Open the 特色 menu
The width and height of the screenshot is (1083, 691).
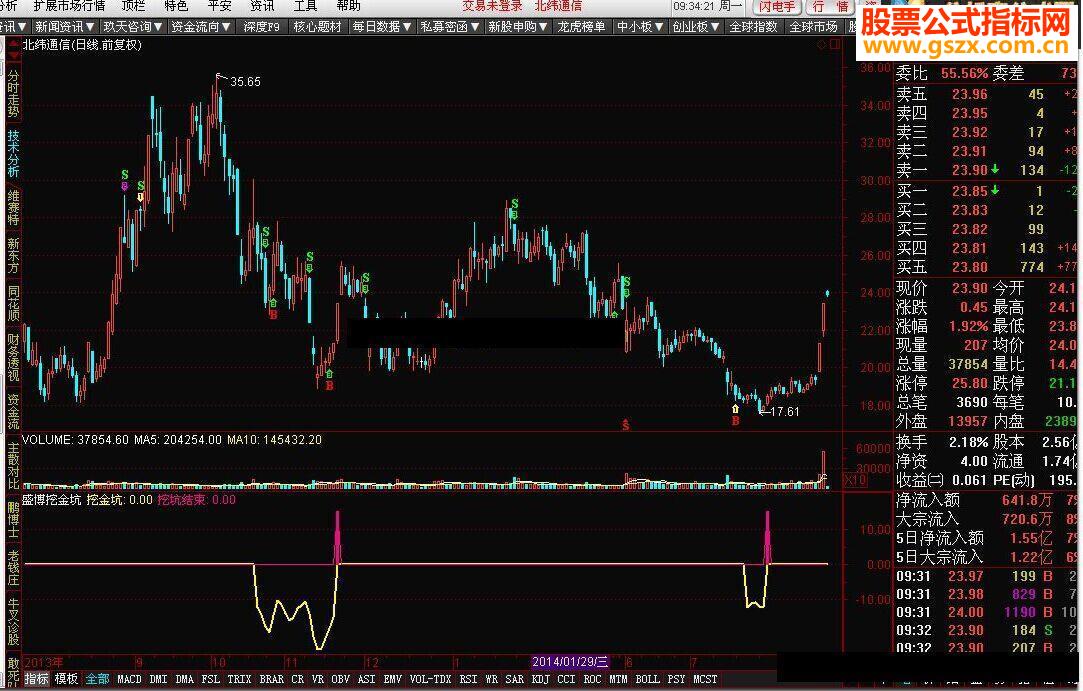175,6
